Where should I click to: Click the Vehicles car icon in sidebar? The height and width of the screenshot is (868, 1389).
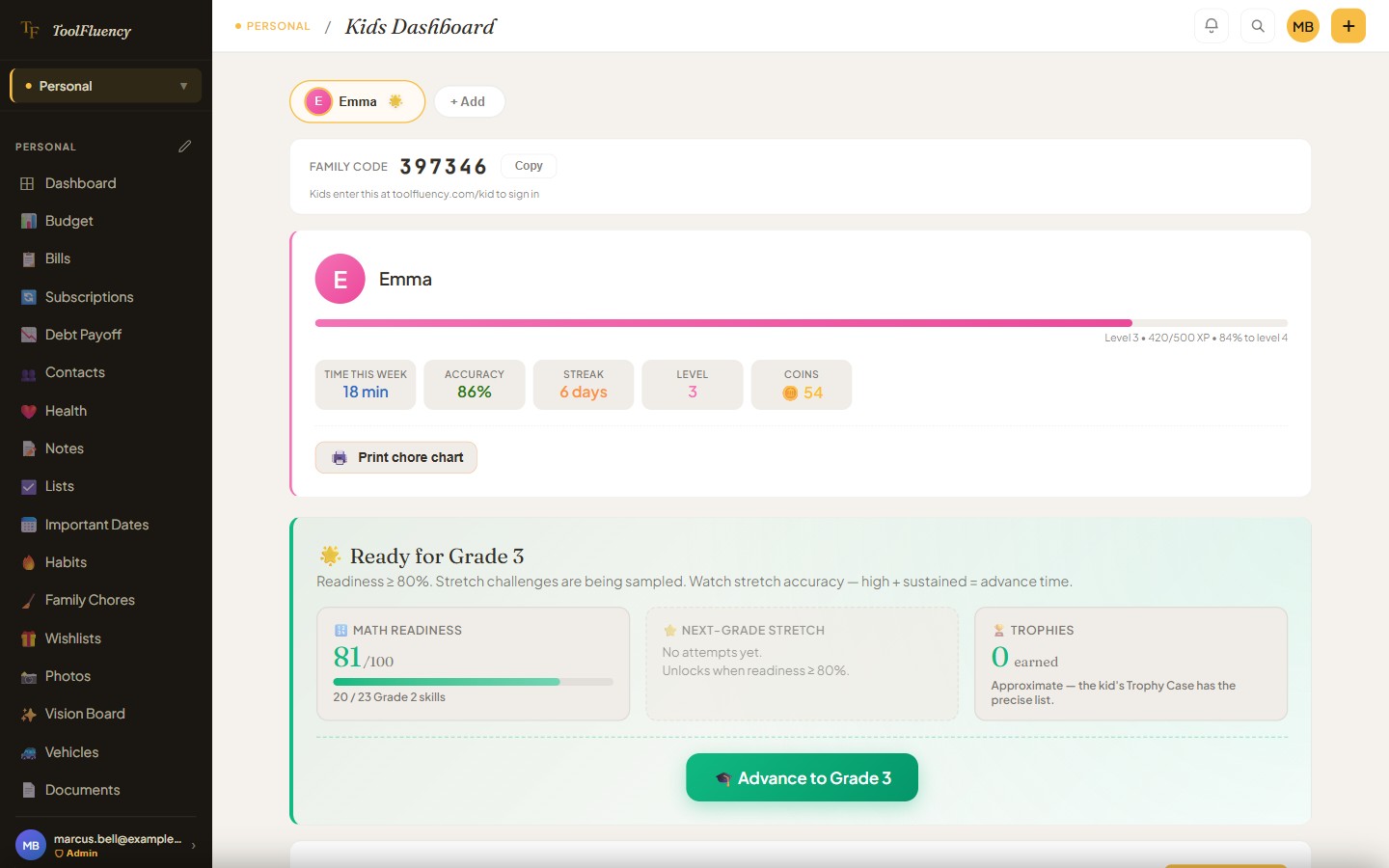pos(28,752)
